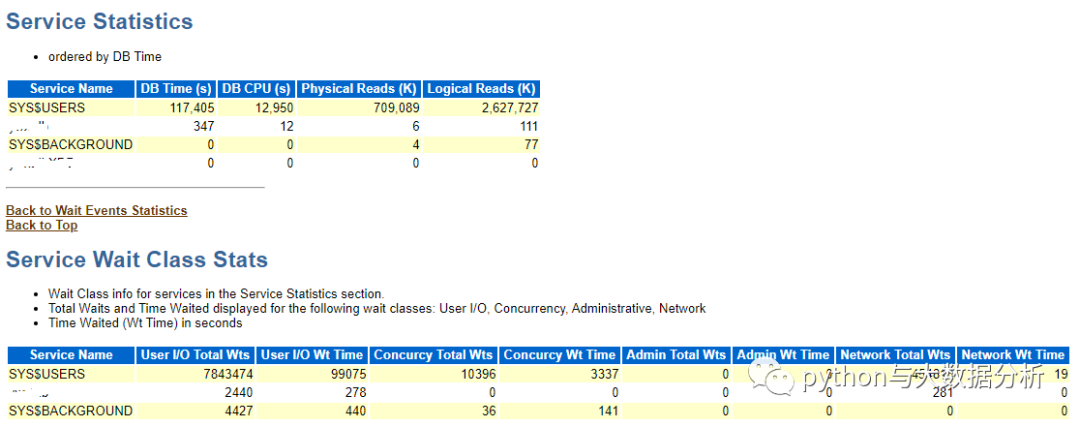Image resolution: width=1080 pixels, height=427 pixels.
Task: Select SYS$USERS in the Wait Class table
Action: click(x=47, y=374)
